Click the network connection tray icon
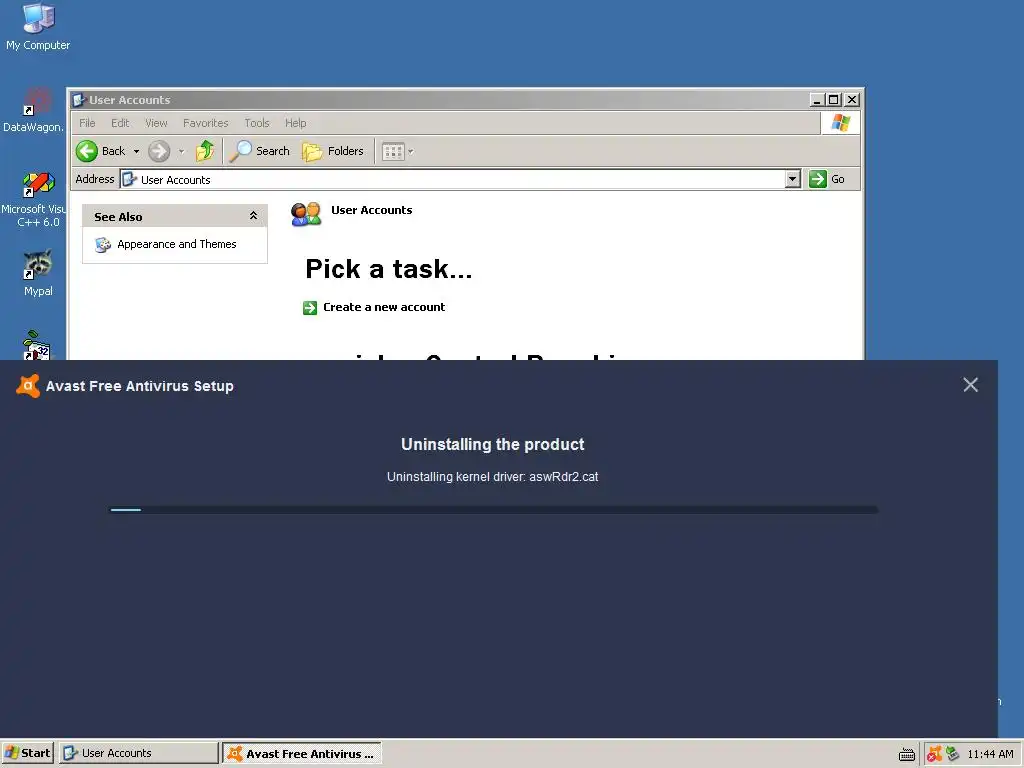1024x768 pixels. [x=953, y=754]
